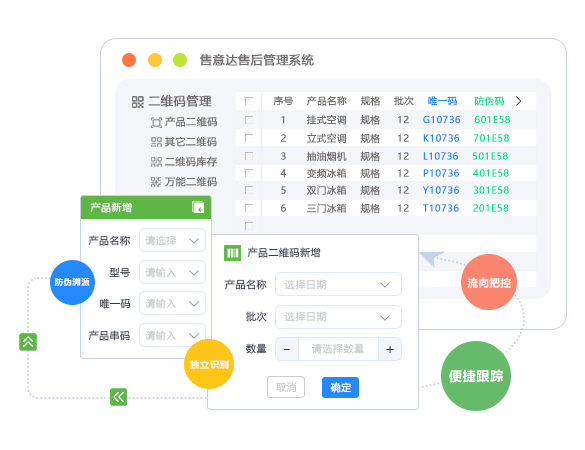
Task: Click the coral 流向把控 circle
Action: (489, 282)
